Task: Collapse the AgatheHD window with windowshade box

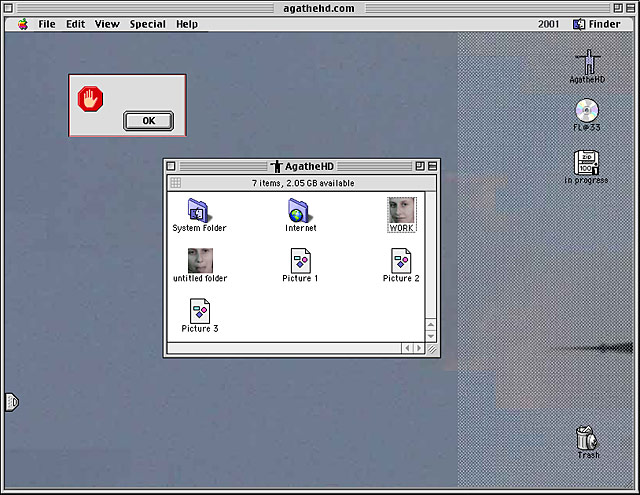Action: click(433, 166)
